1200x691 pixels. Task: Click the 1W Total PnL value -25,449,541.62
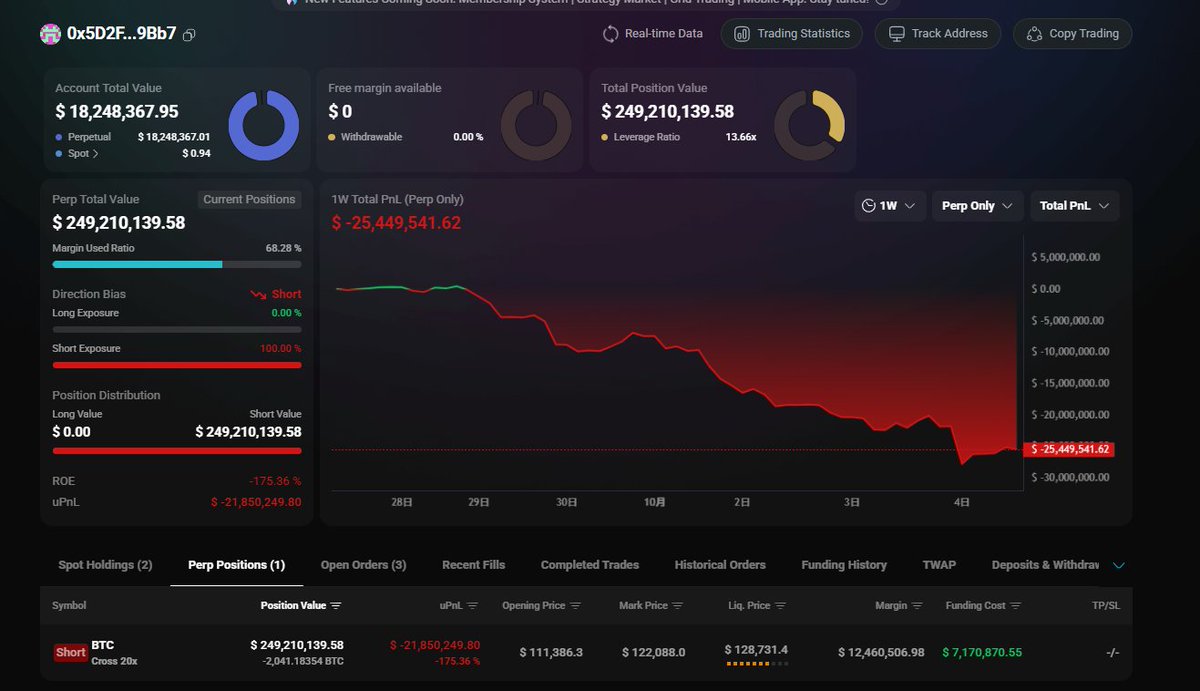click(396, 223)
